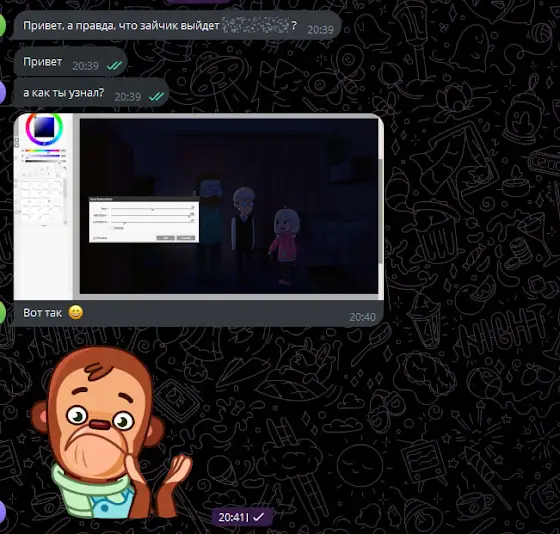Open the shared drawing app screenshot image
The image size is (560, 534).
pos(199,206)
